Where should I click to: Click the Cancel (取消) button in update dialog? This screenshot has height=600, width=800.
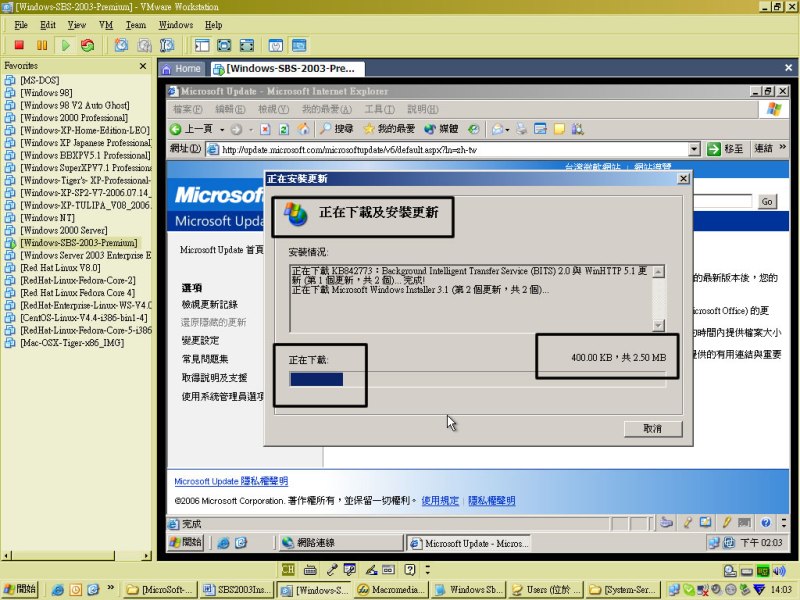tap(653, 429)
